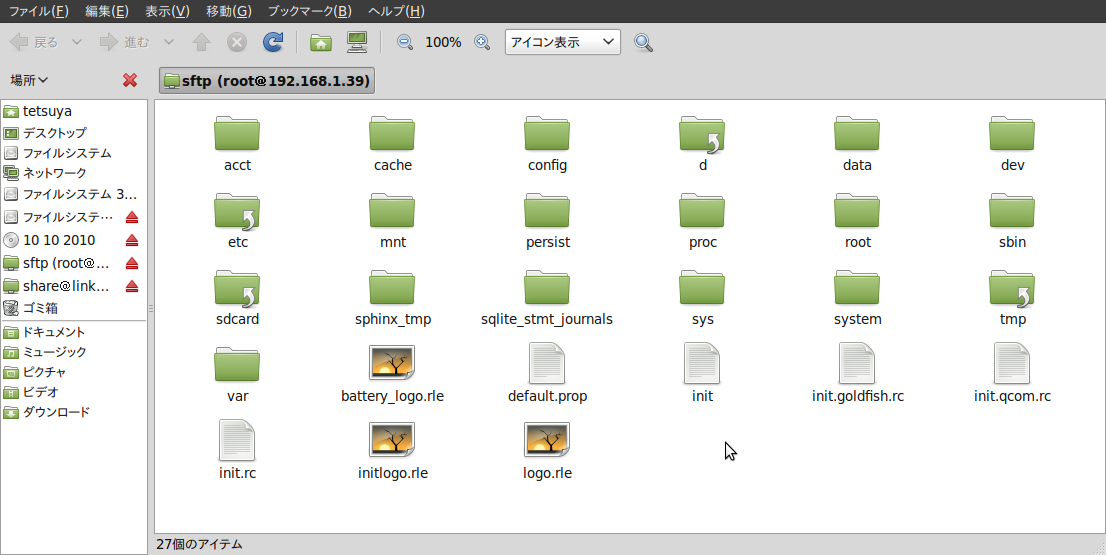Click the Stop loading icon
The width and height of the screenshot is (1106, 555).
[237, 42]
